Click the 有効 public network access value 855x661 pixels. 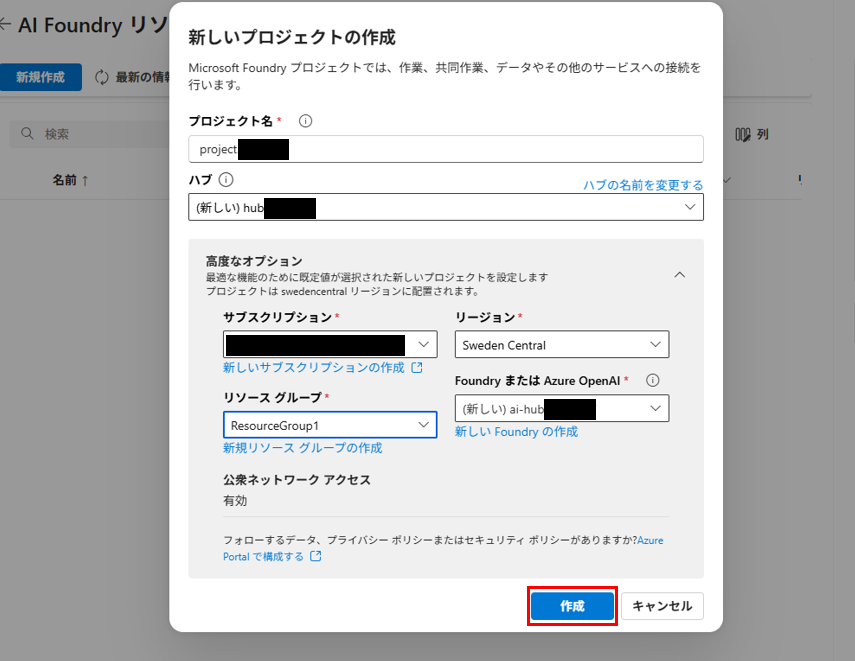pos(235,500)
